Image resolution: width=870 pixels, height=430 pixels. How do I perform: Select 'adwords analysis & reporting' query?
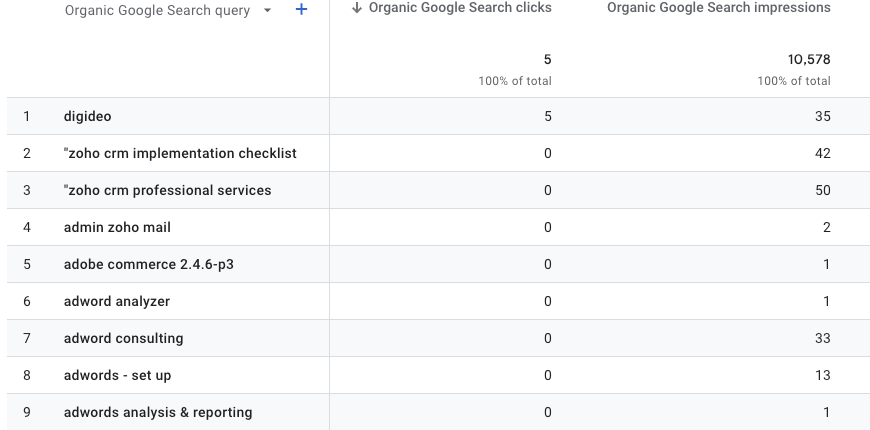point(158,413)
